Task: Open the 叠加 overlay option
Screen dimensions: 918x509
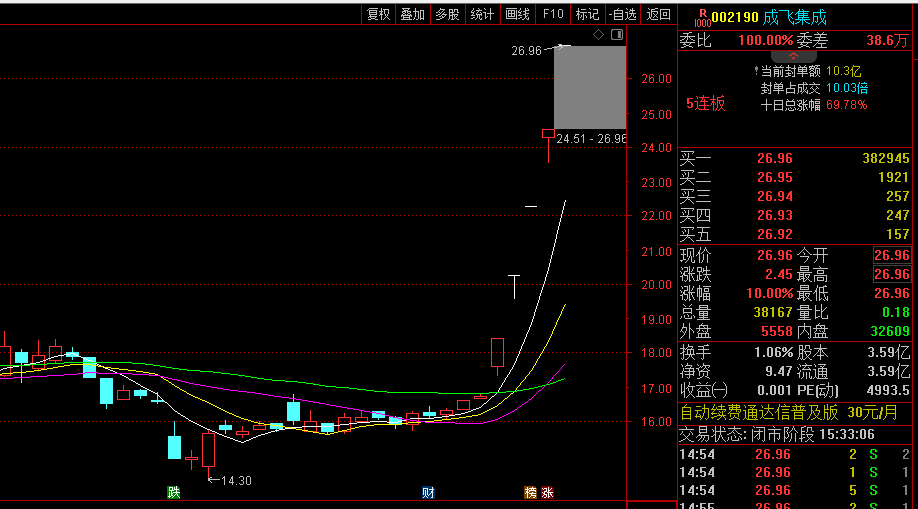Action: [412, 15]
